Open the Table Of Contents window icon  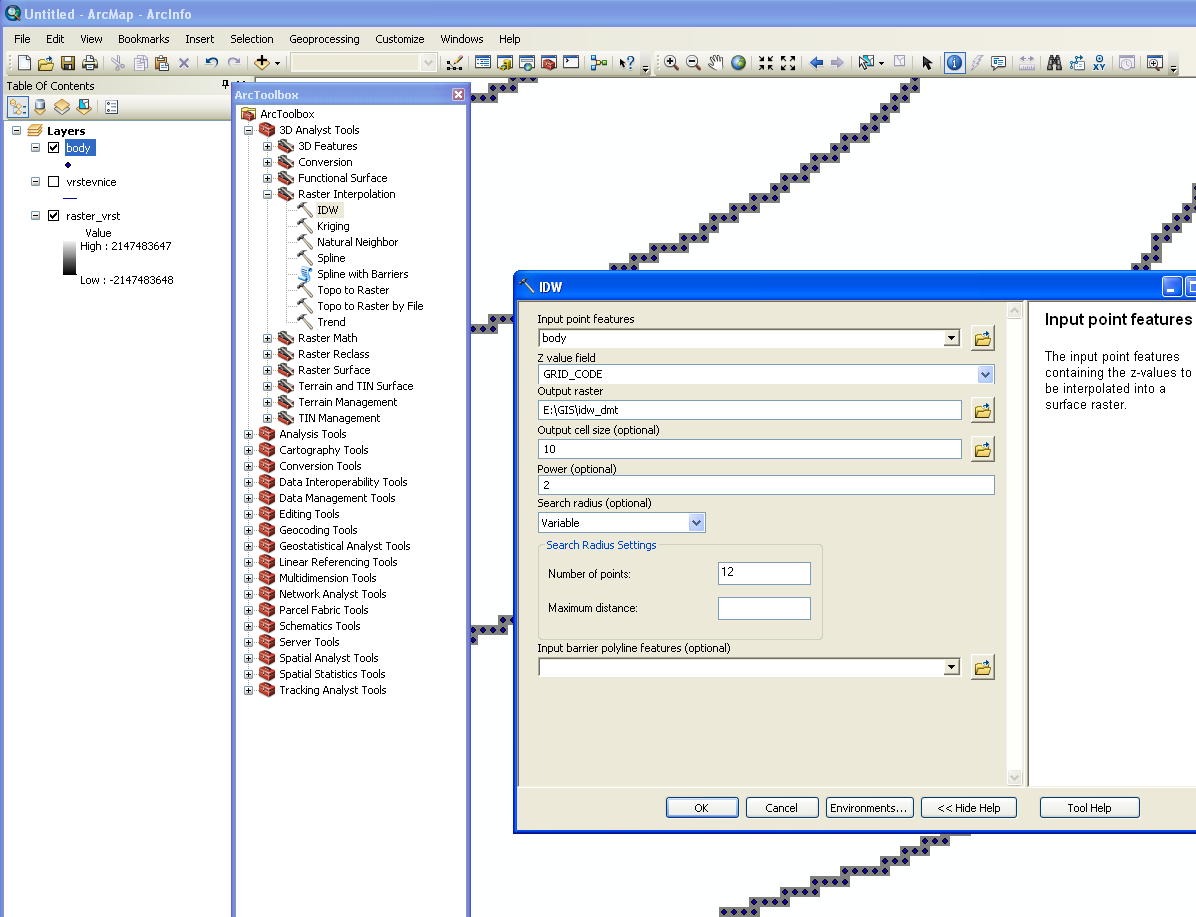(483, 63)
